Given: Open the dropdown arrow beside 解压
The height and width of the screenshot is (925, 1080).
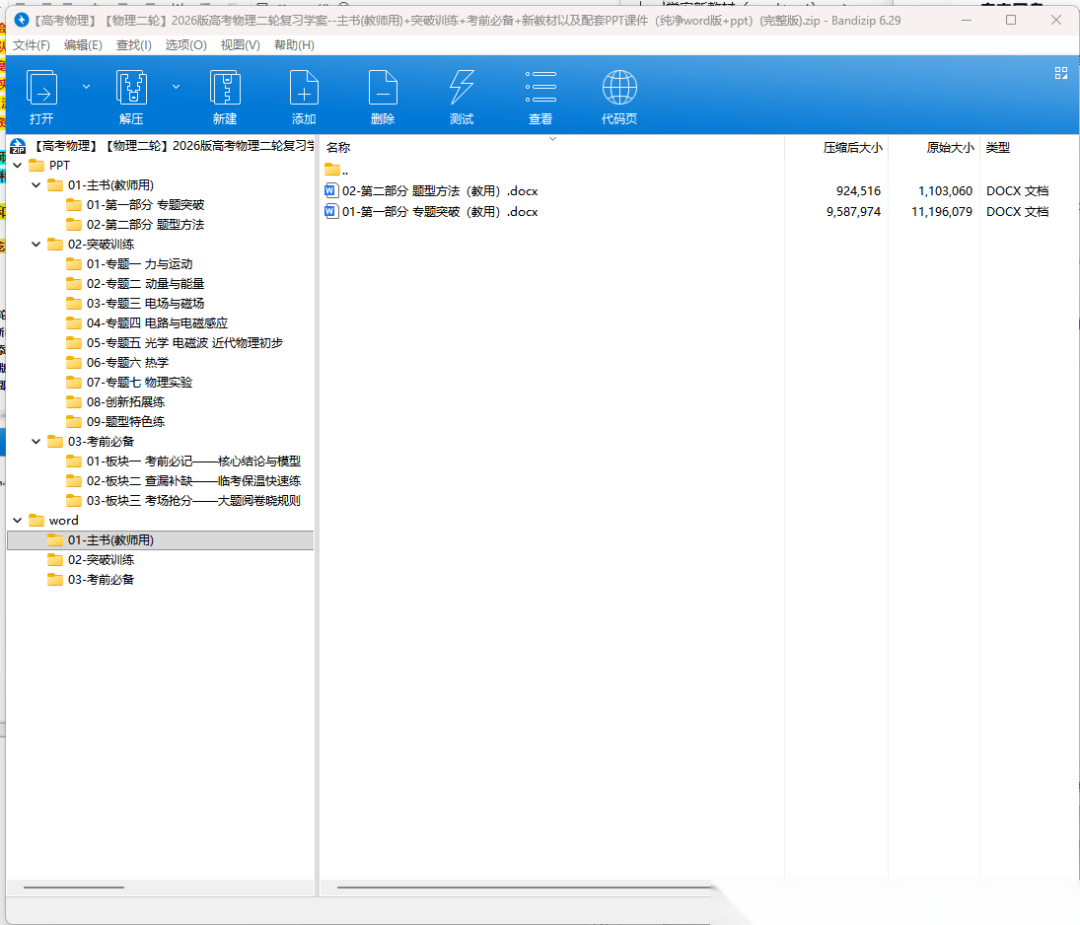Looking at the screenshot, I should point(176,87).
